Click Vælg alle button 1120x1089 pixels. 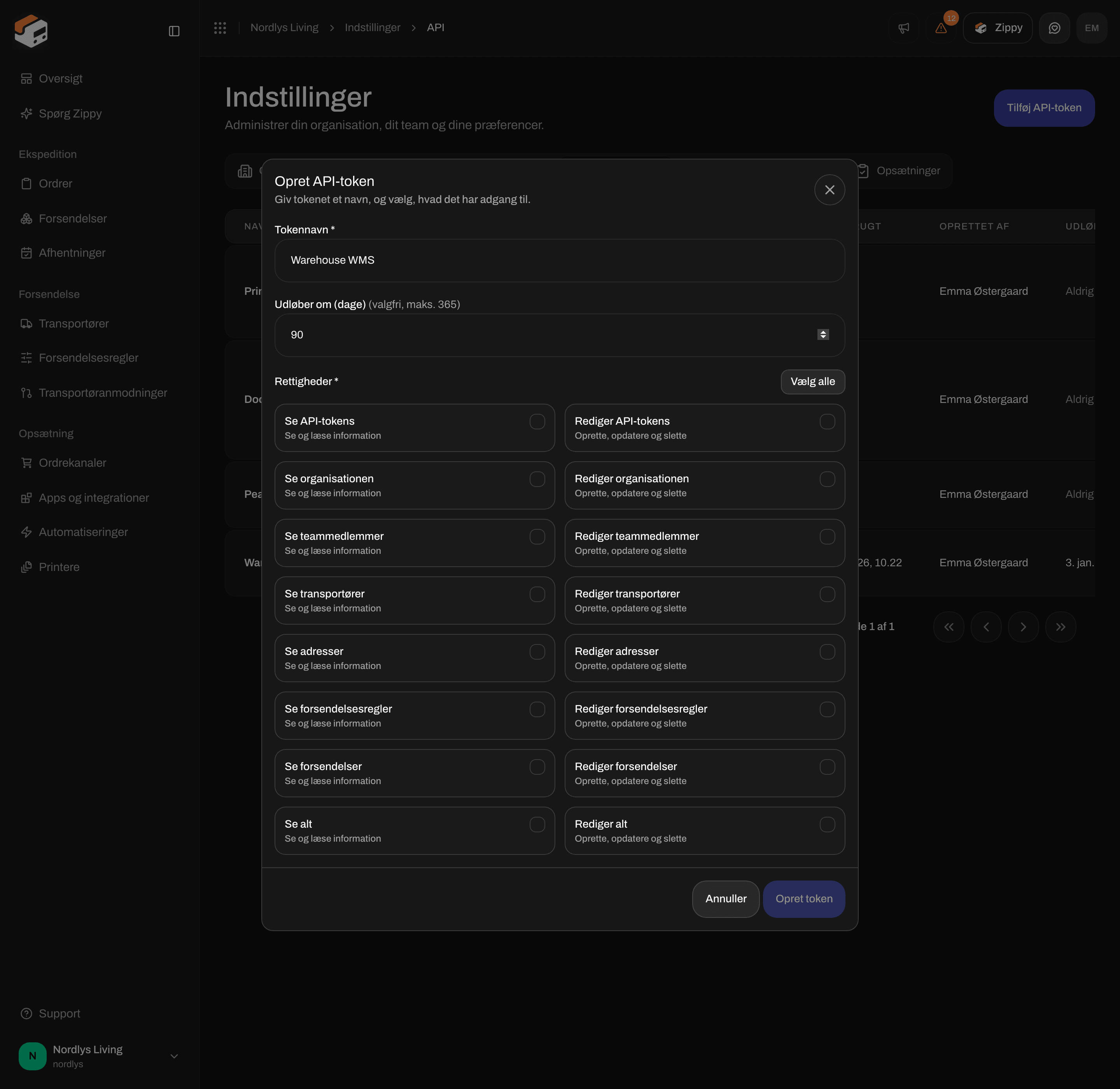click(x=813, y=382)
